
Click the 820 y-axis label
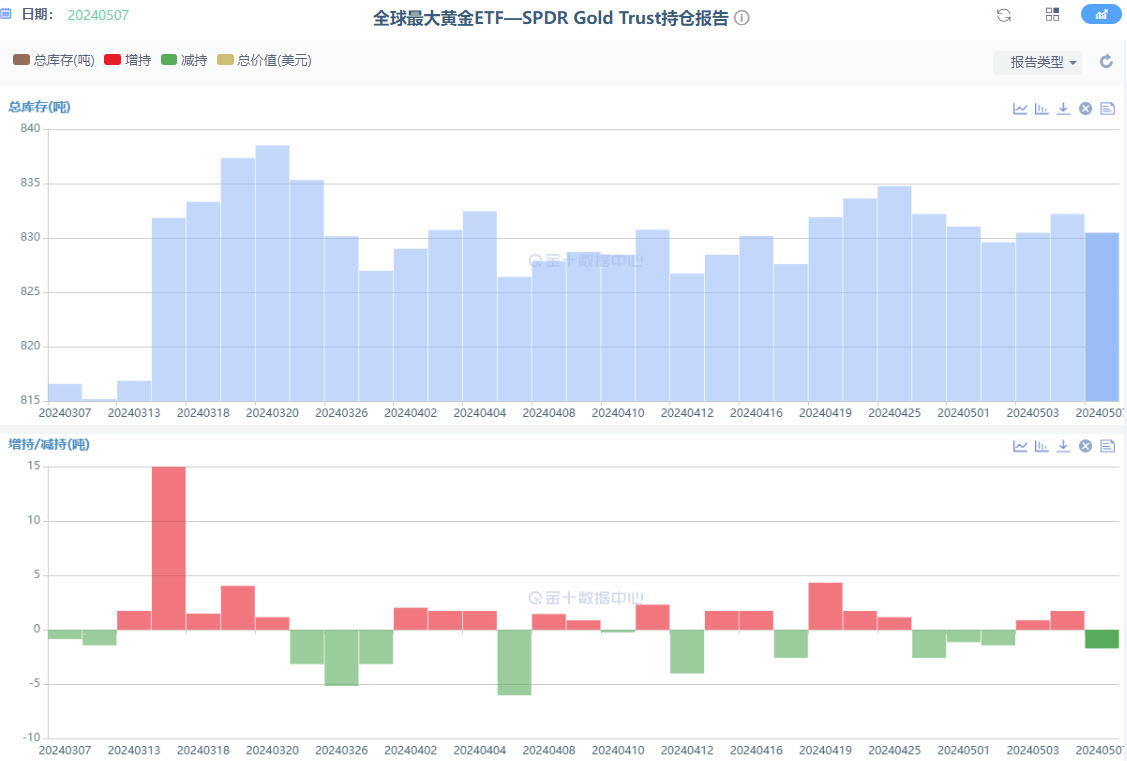tap(30, 346)
